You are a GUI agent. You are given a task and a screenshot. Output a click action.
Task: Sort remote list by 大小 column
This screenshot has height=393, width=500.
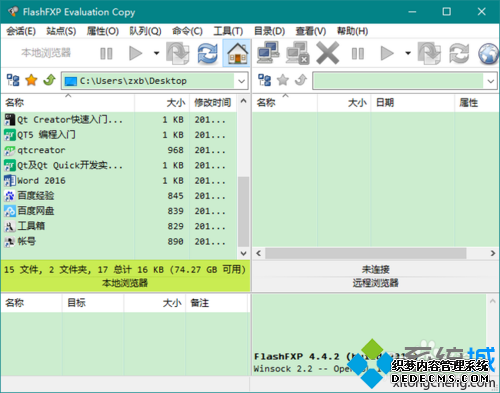(x=344, y=103)
